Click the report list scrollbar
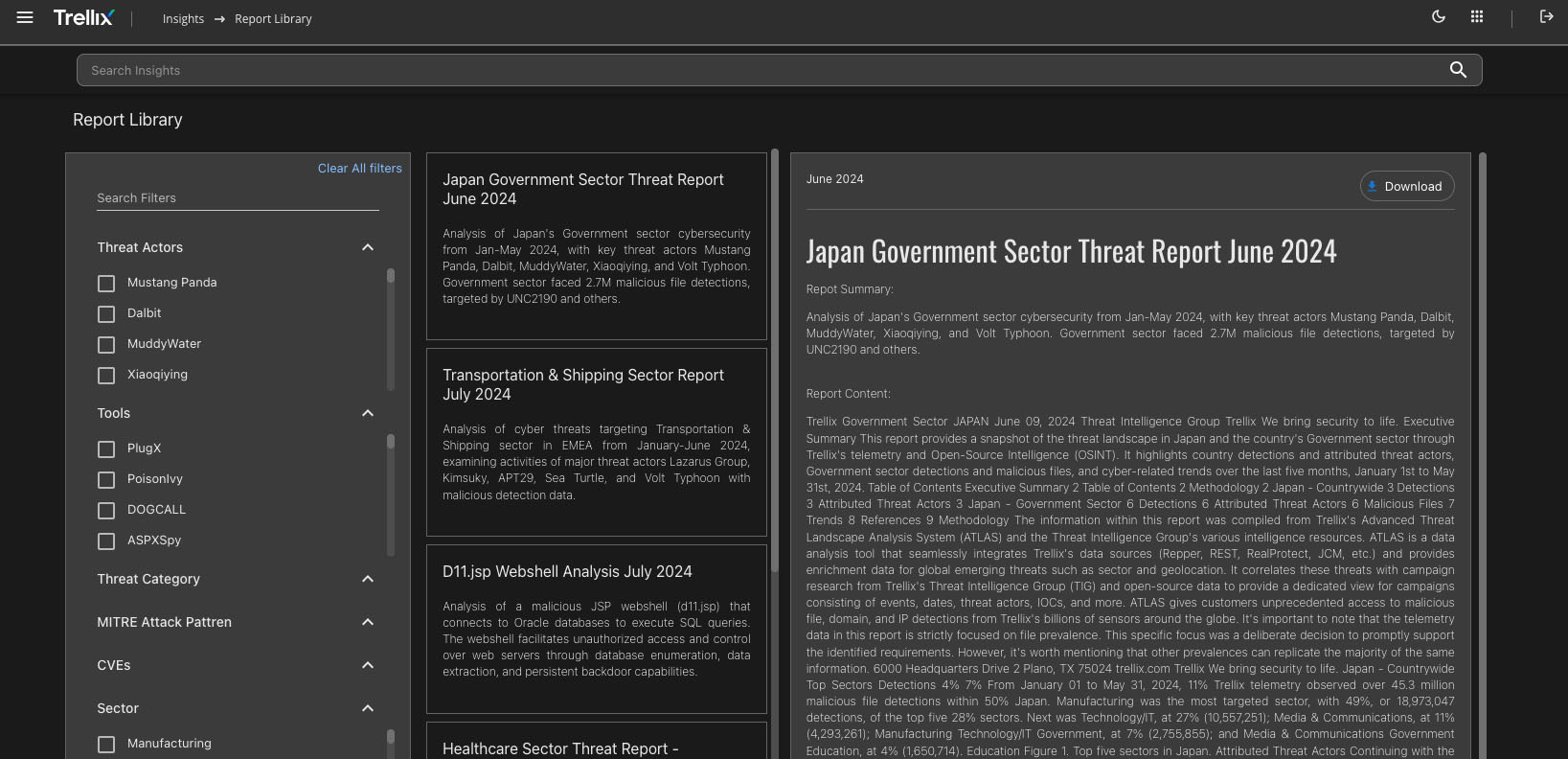Viewport: 1568px width, 759px height. pyautogui.click(x=775, y=361)
